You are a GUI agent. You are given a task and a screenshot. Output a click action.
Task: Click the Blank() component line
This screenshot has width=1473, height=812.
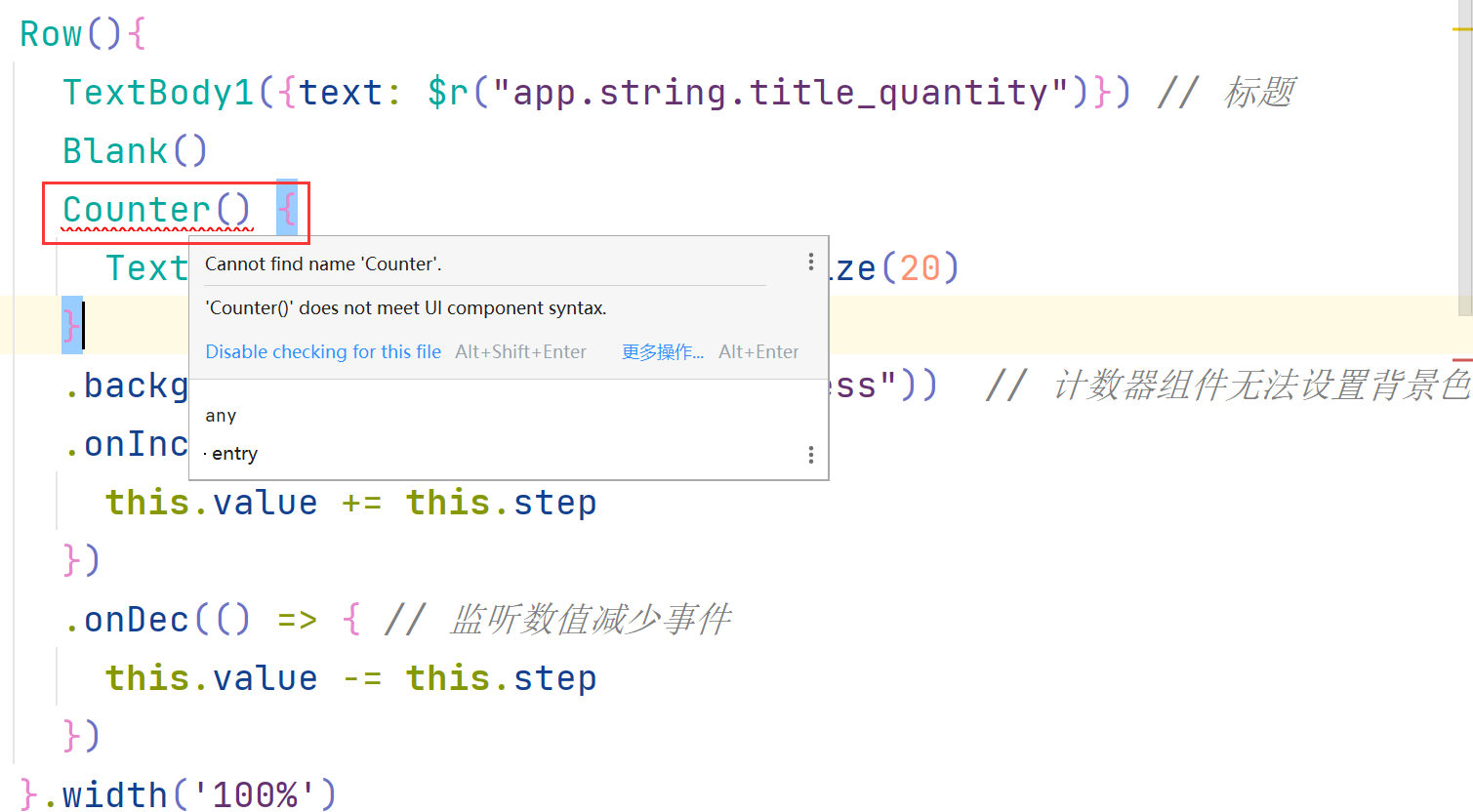click(x=135, y=151)
